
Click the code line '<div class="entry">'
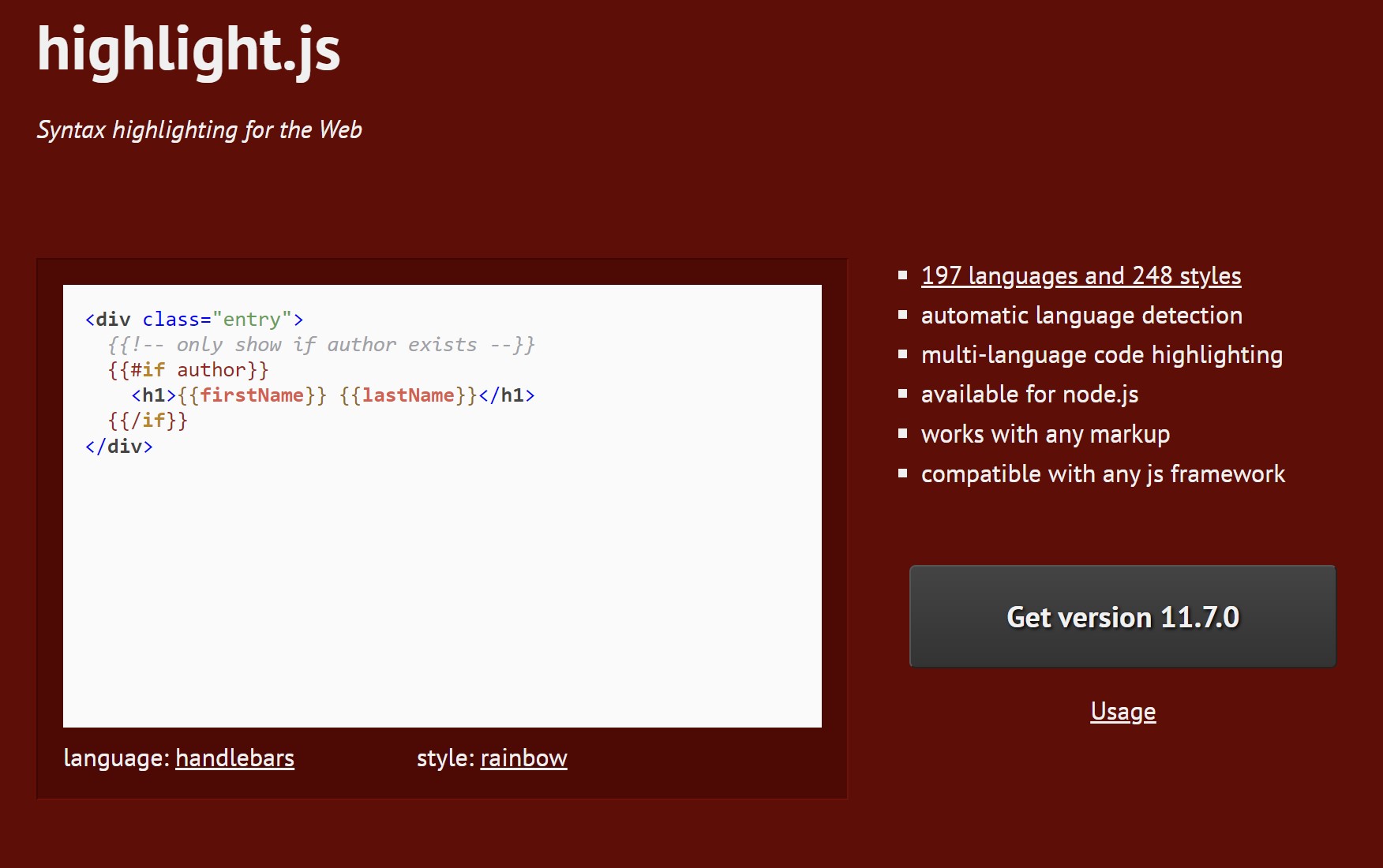tap(194, 320)
